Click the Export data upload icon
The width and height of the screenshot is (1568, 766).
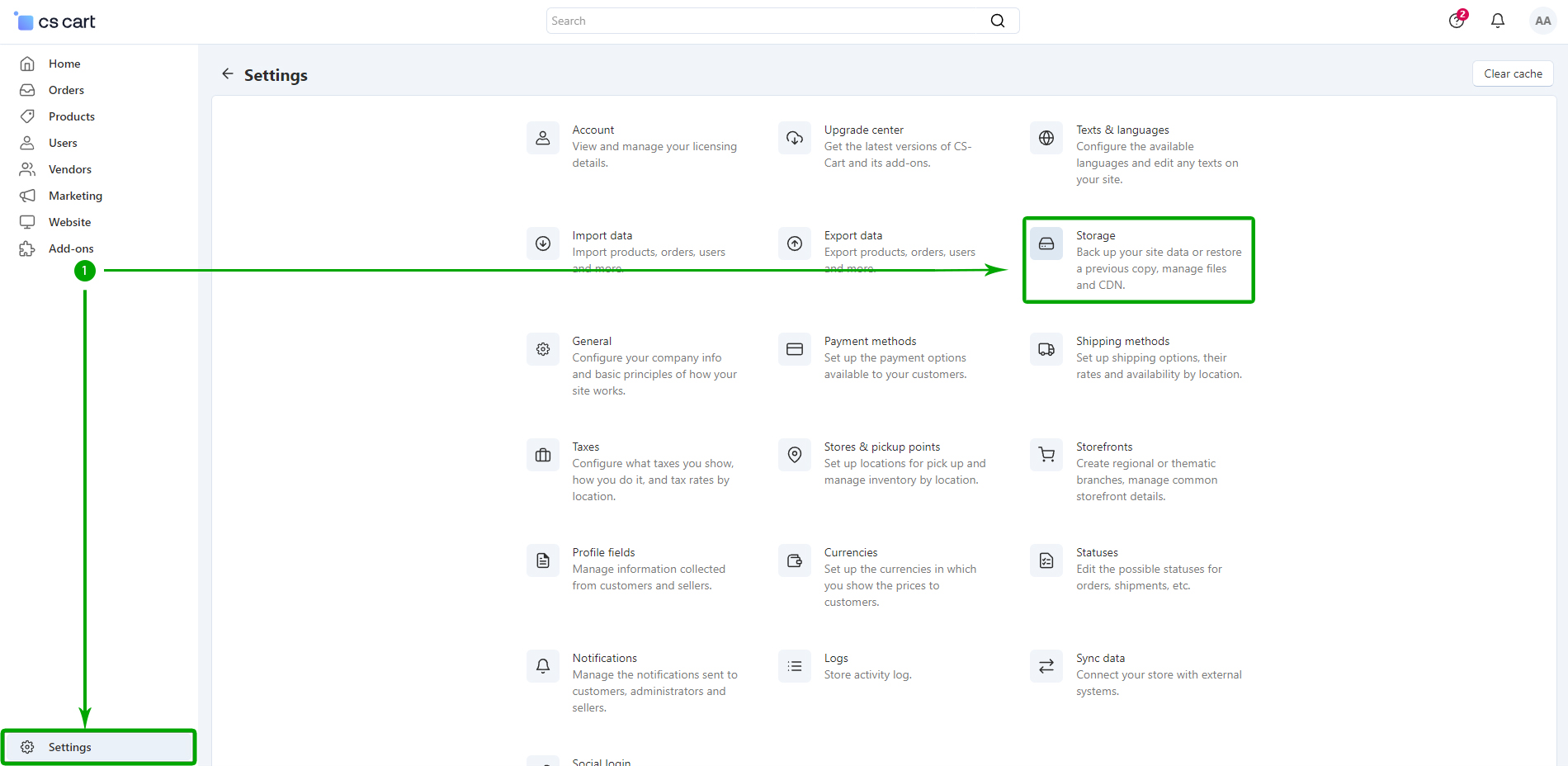794,244
